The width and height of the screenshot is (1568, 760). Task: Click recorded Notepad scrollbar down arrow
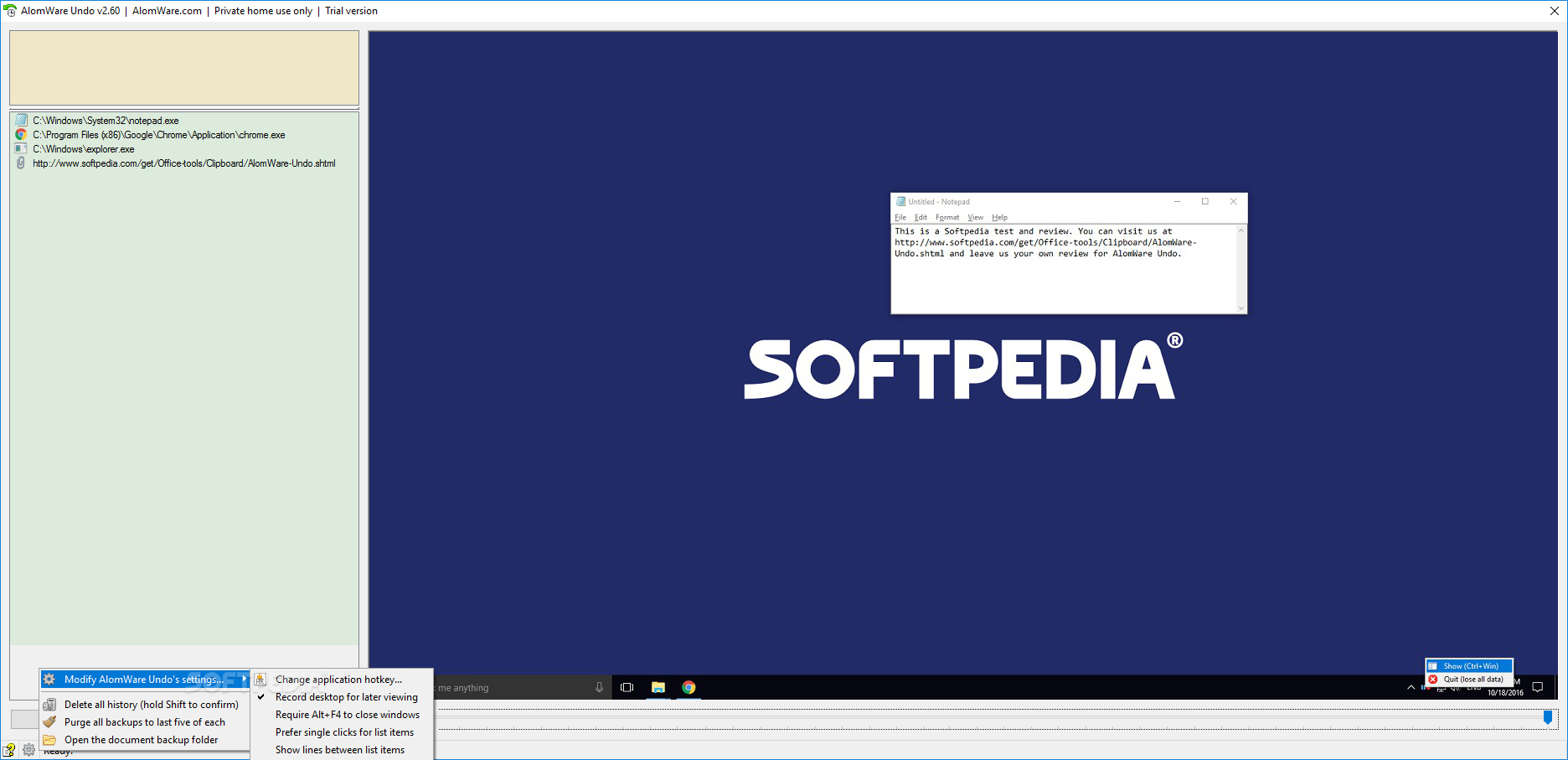coord(1241,308)
